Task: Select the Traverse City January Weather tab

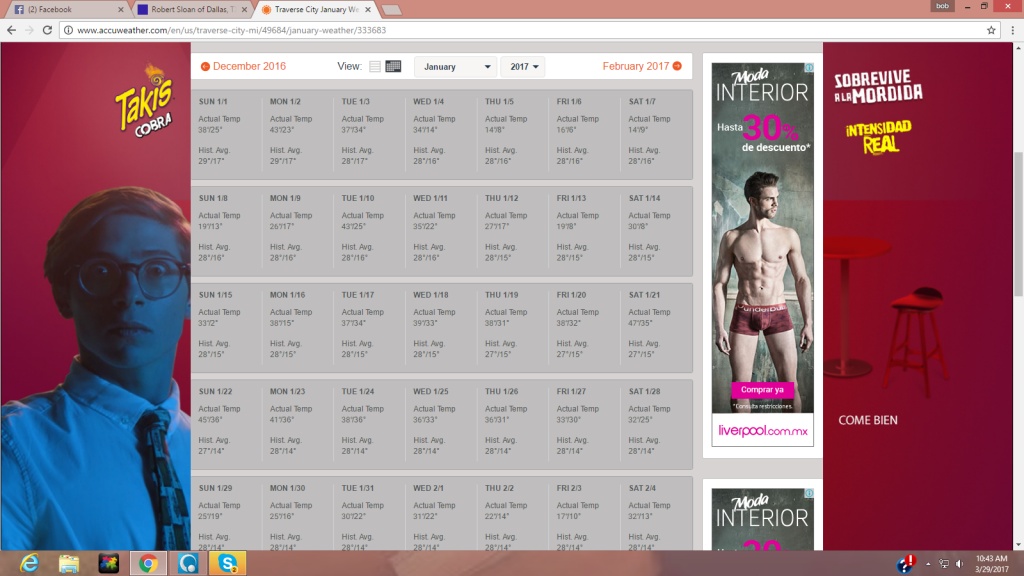Action: pyautogui.click(x=313, y=10)
